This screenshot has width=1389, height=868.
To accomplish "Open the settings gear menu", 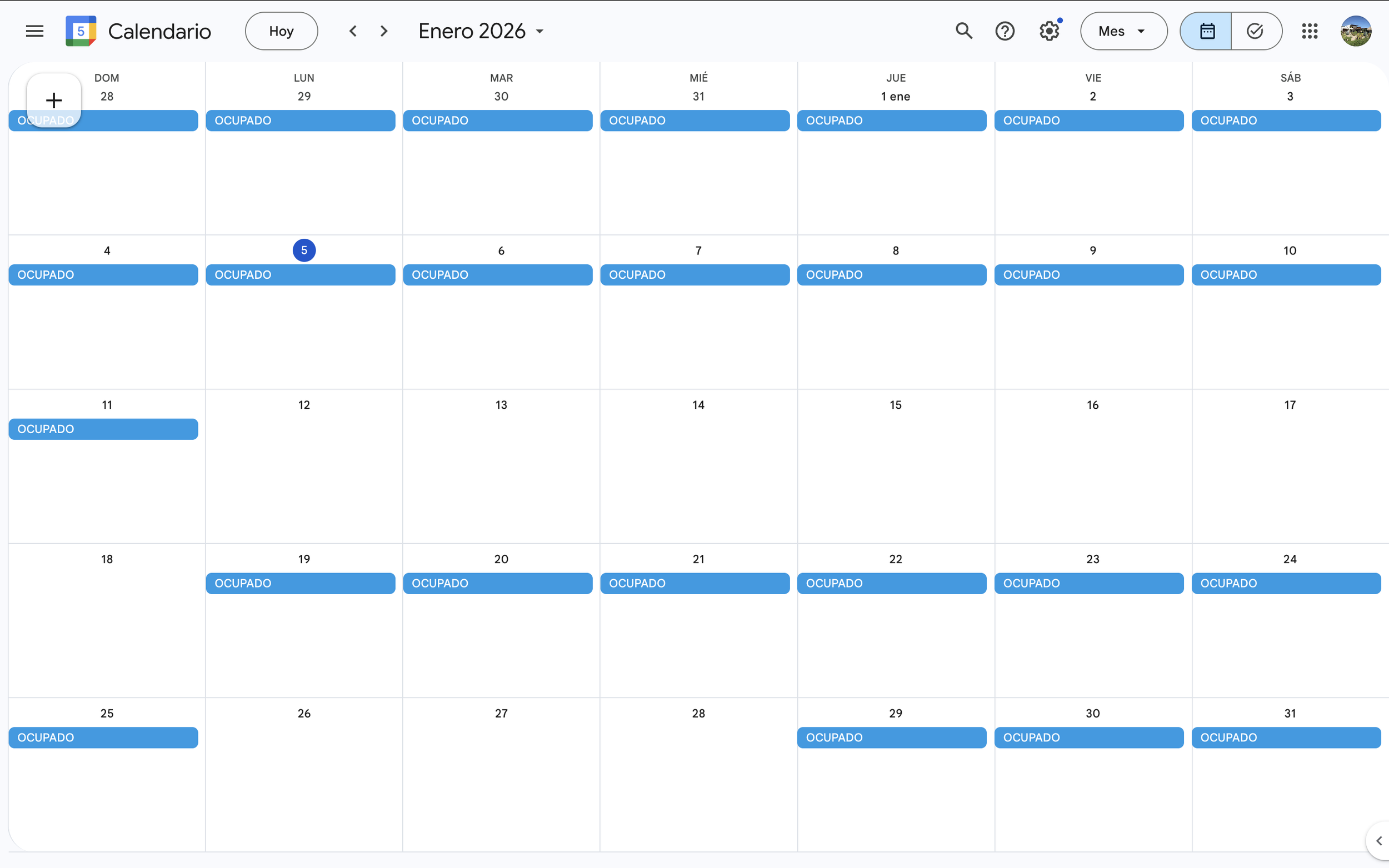I will [1048, 31].
